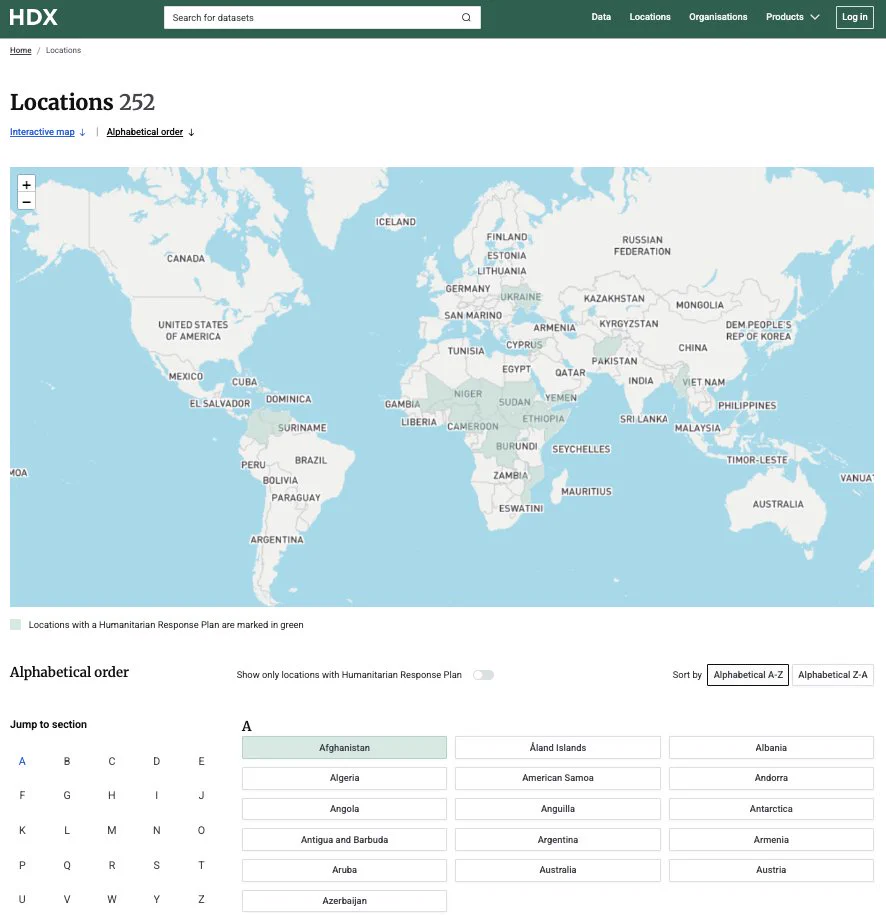Sort by Alphabetical Z-A
This screenshot has height=920, width=886.
(833, 675)
